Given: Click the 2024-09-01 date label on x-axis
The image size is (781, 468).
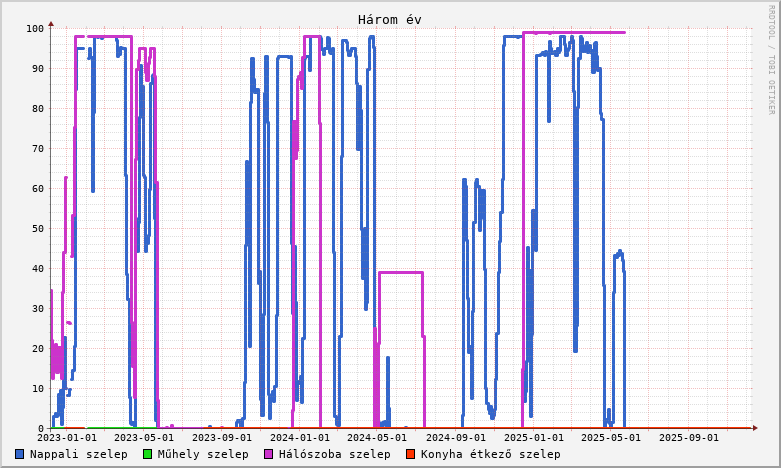Looking at the screenshot, I should [455, 437].
